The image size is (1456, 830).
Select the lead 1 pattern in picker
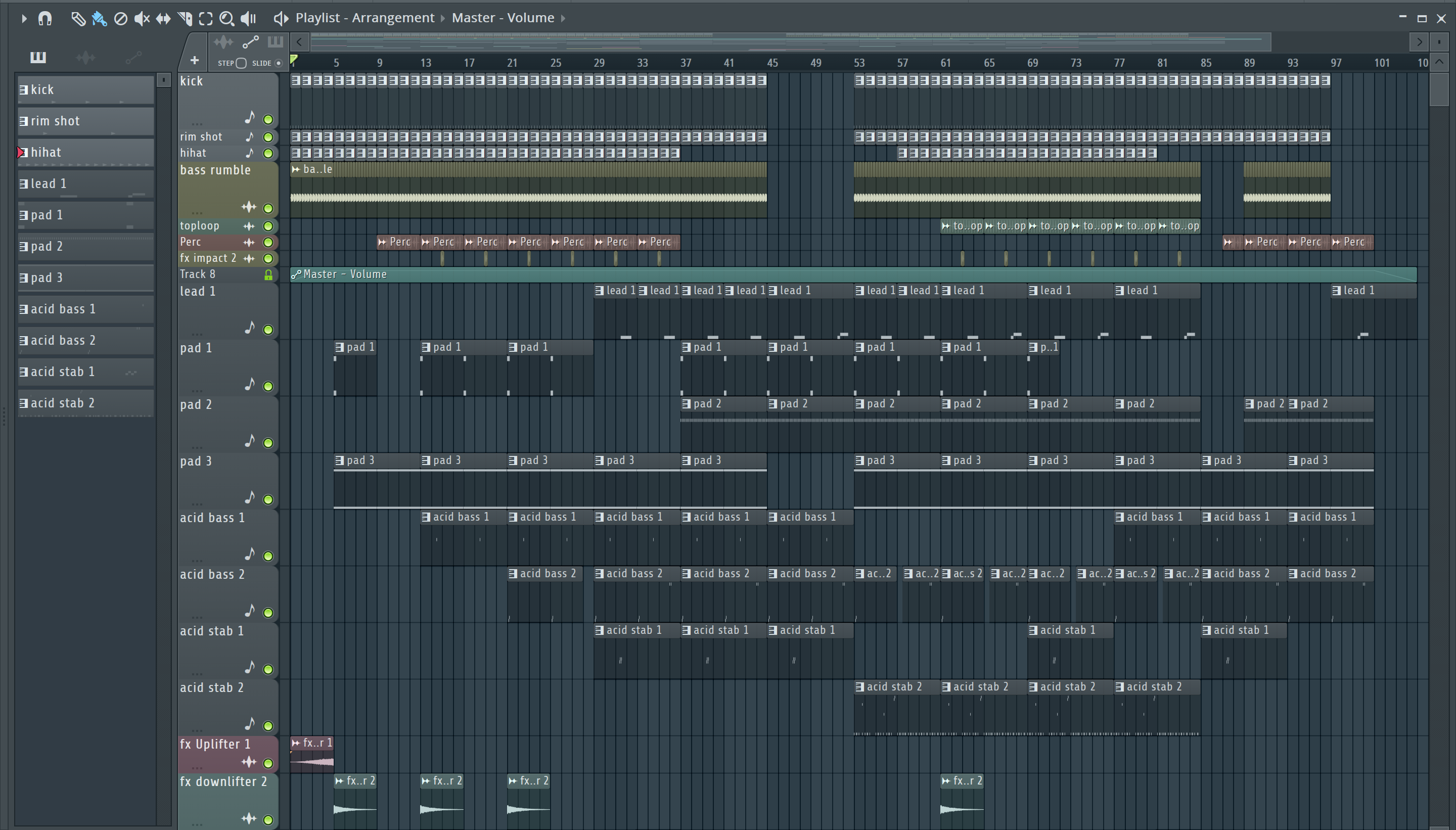(x=85, y=183)
